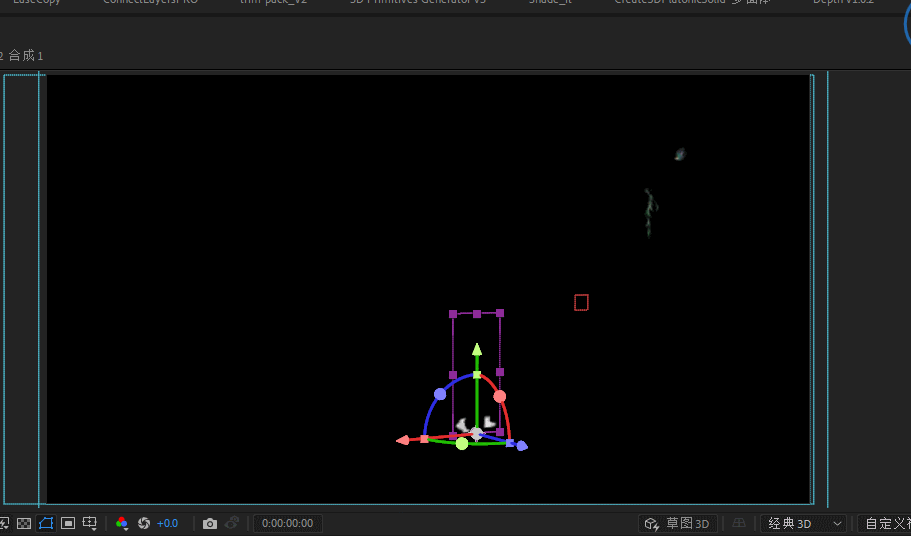Click the blue rotation dot on gizmo arc
Viewport: 911px width, 536px height.
click(x=440, y=394)
